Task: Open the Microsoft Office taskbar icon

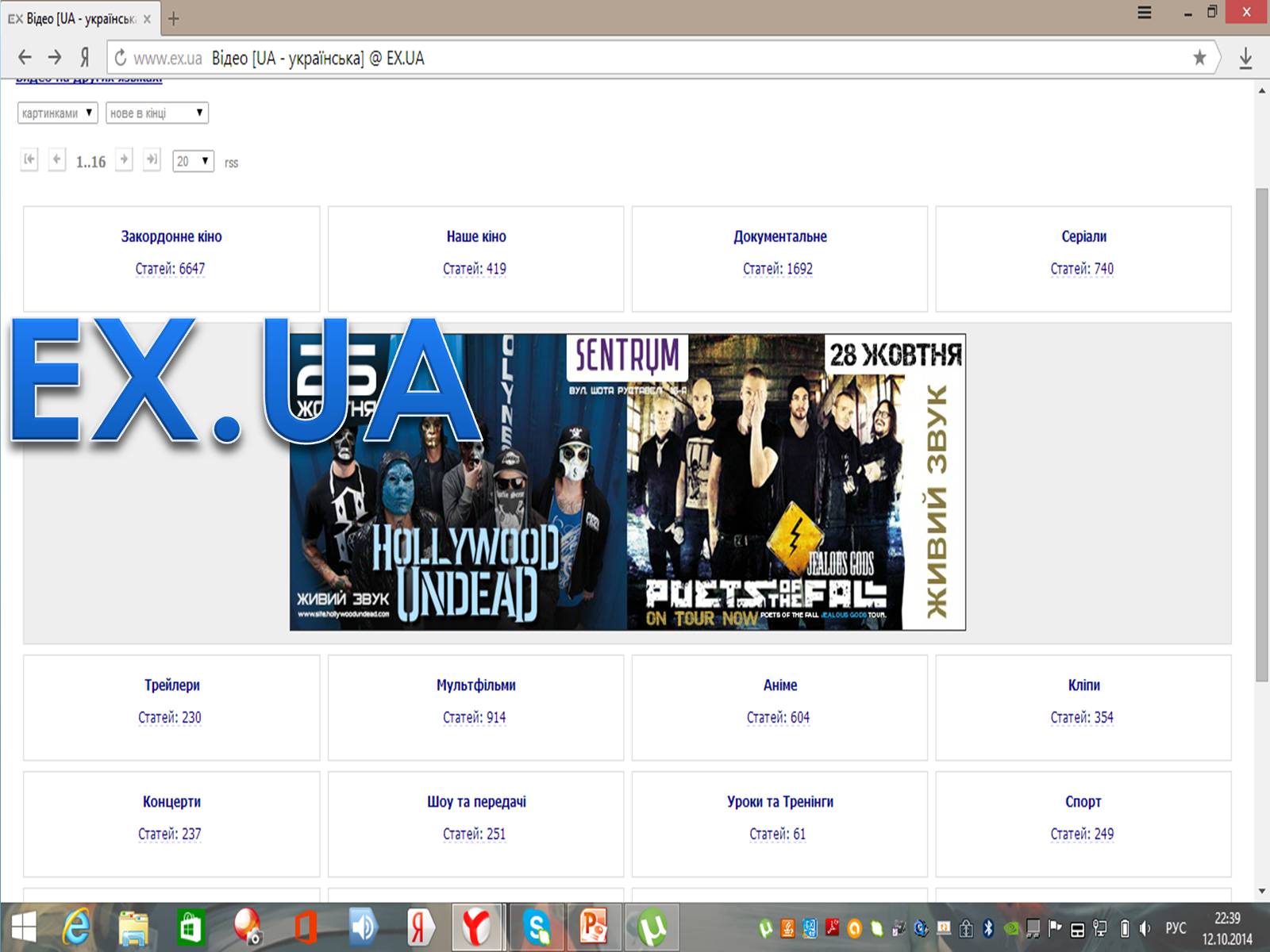Action: tap(306, 927)
